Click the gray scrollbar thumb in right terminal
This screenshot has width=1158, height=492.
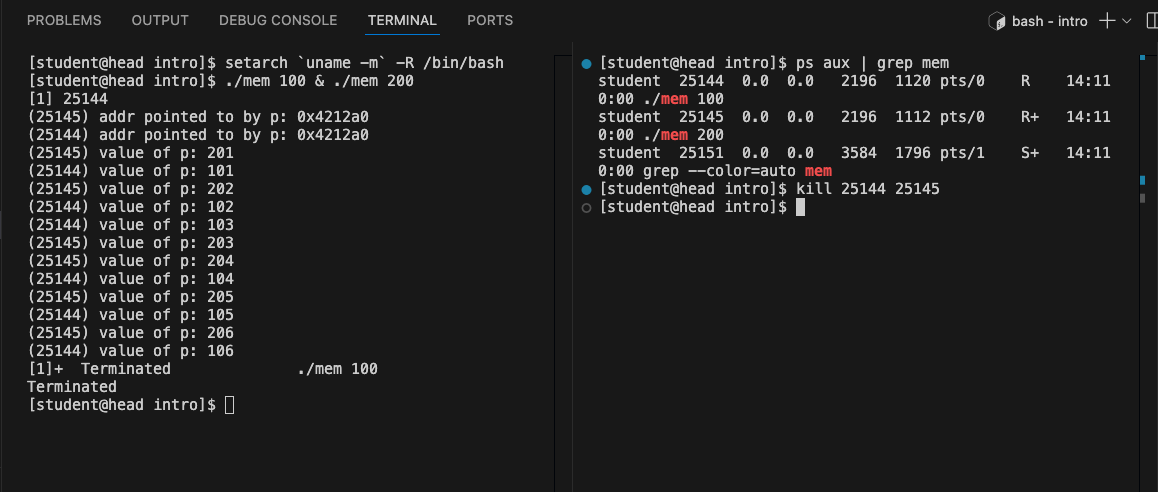tap(1143, 198)
